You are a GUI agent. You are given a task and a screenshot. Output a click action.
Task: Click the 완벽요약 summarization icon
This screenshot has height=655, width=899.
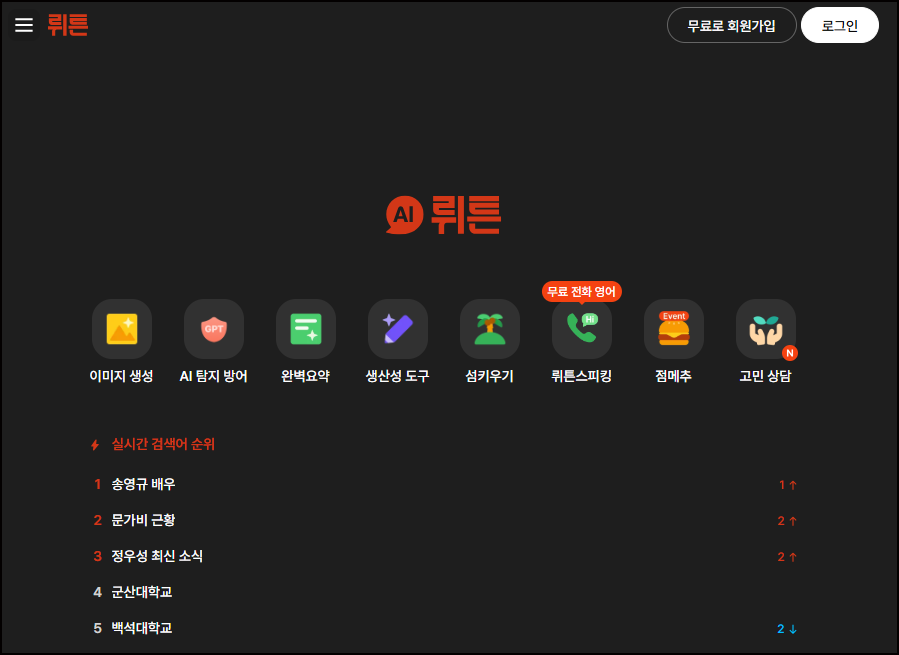pos(305,328)
